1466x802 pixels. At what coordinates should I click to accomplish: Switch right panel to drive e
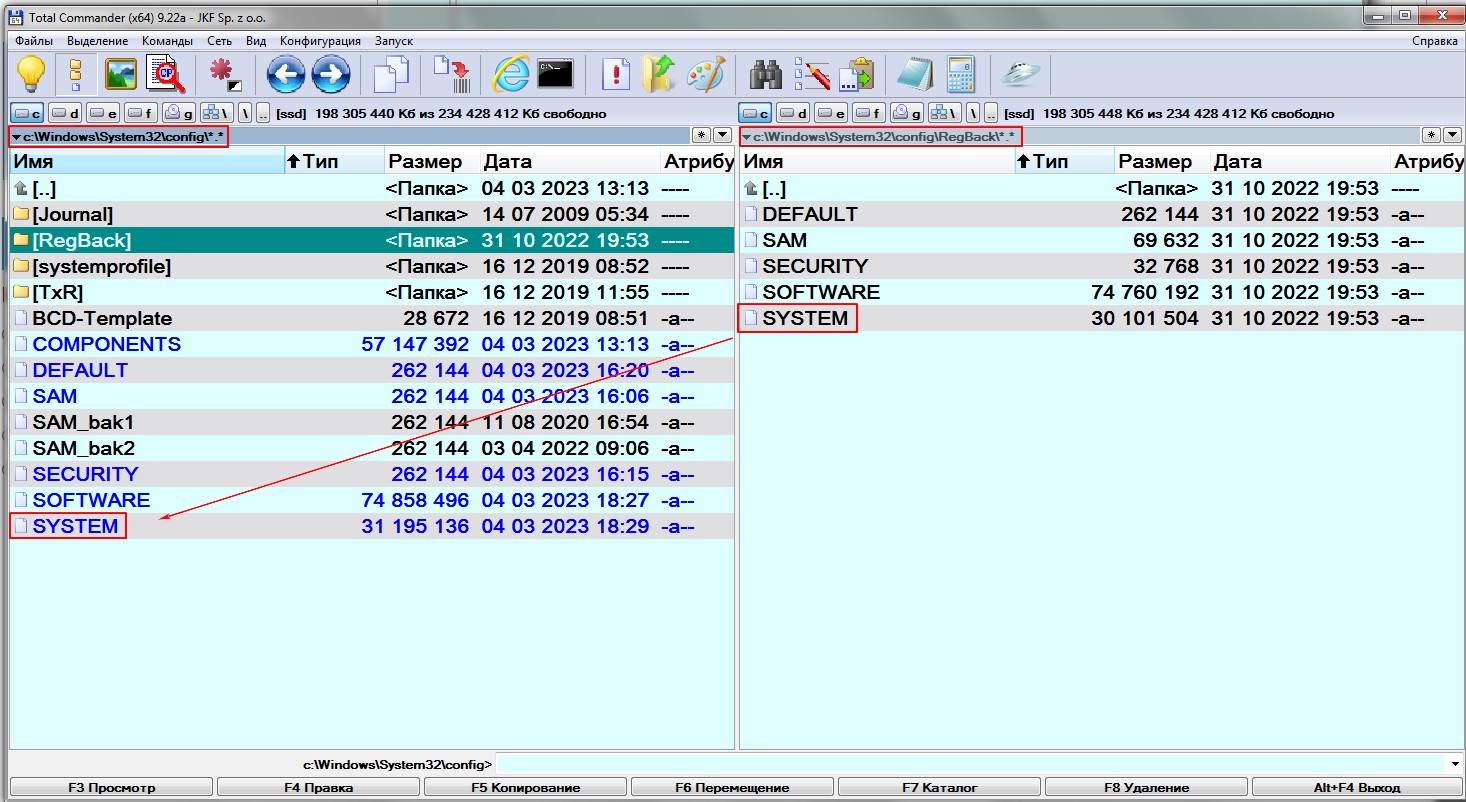[x=831, y=113]
